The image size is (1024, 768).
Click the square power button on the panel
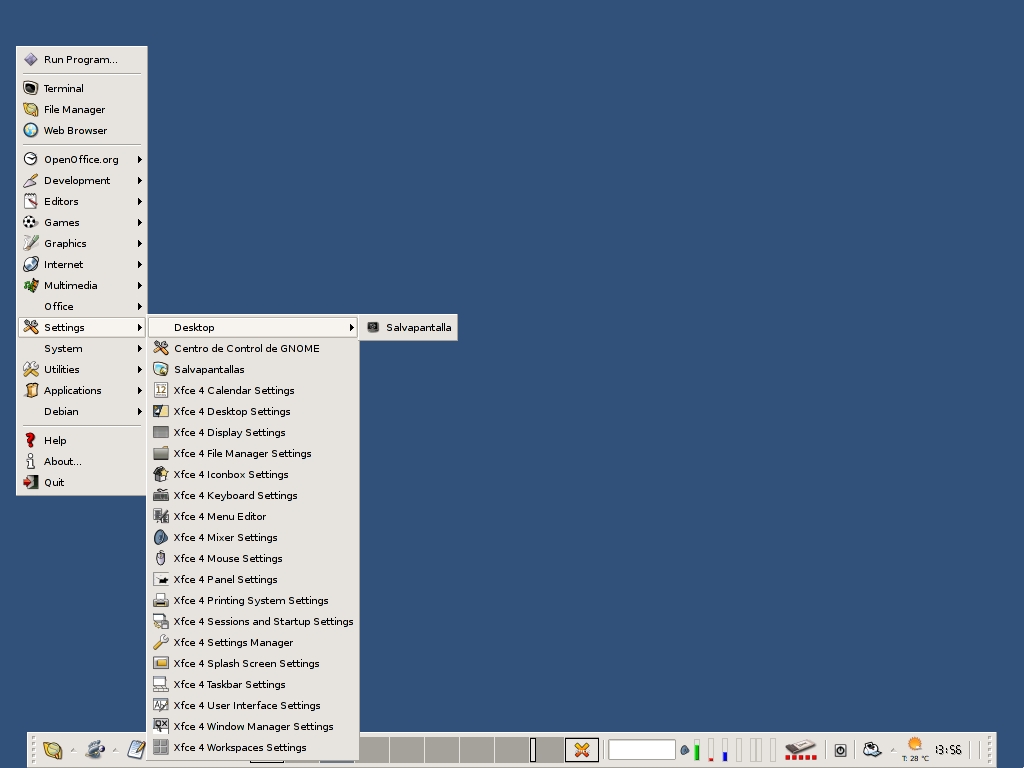[840, 750]
